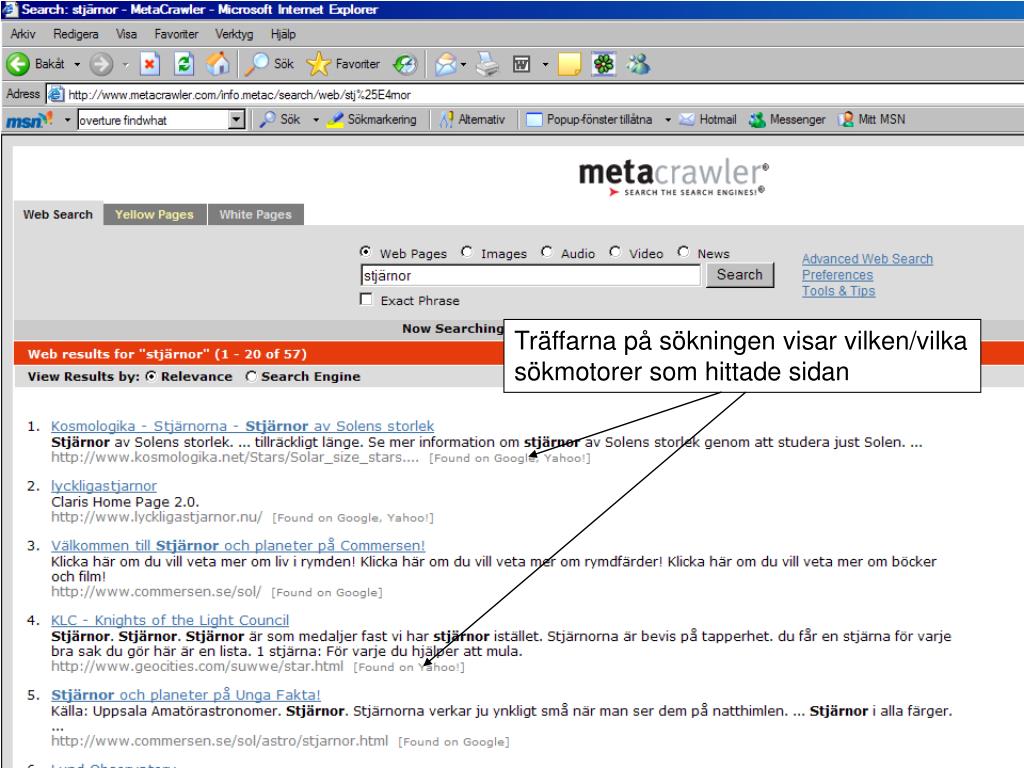Open the Advanced Web Search link

coord(867,259)
